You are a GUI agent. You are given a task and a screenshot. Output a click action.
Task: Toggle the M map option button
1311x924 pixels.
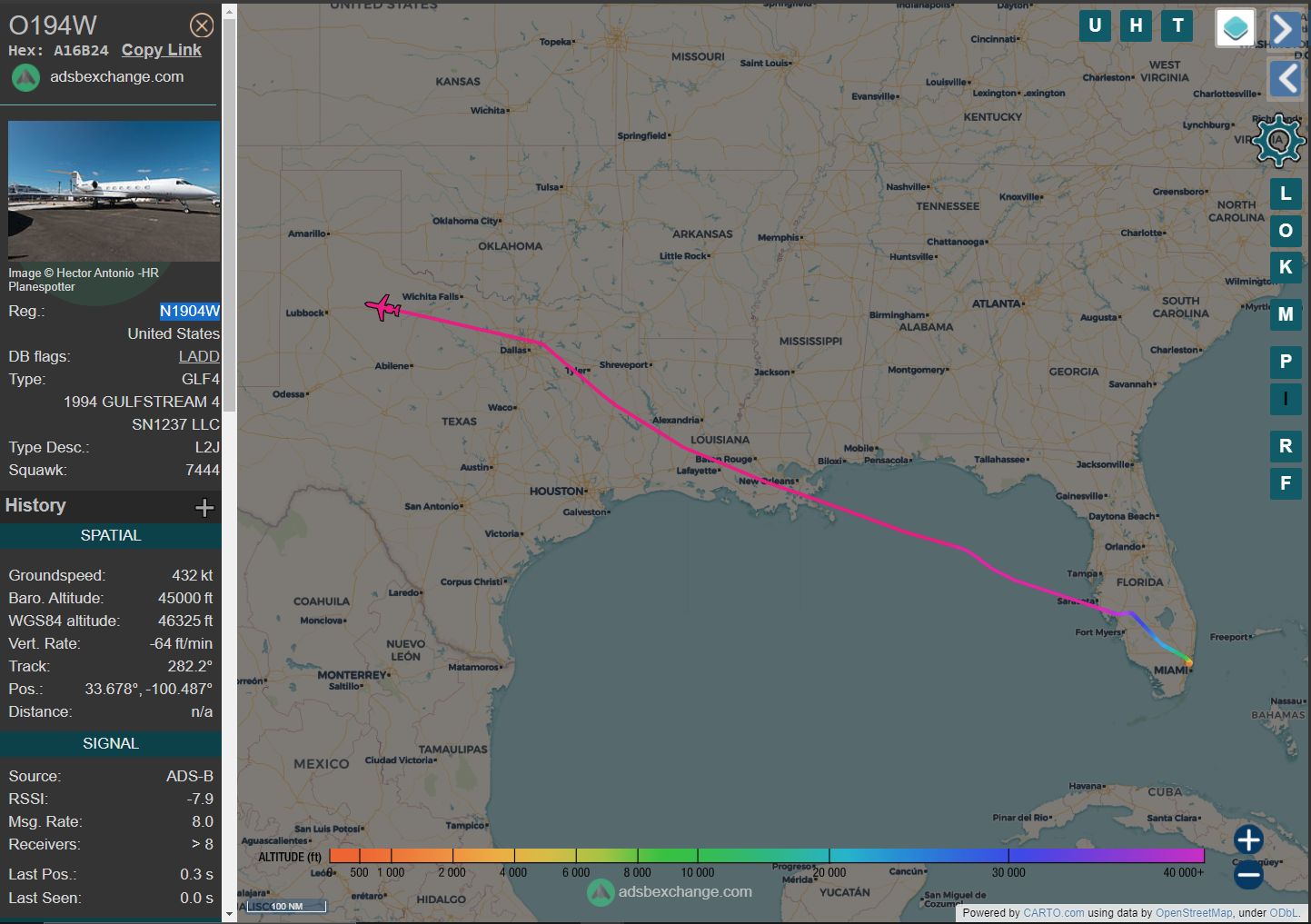1286,314
